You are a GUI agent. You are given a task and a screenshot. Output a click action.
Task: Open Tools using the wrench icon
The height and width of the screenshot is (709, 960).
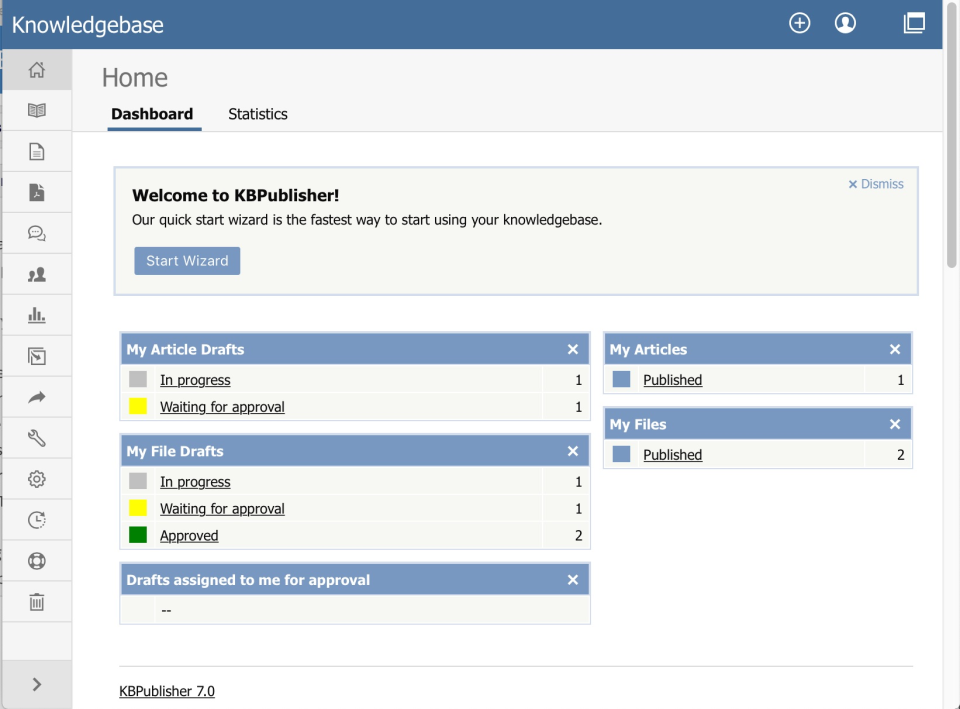click(x=37, y=438)
